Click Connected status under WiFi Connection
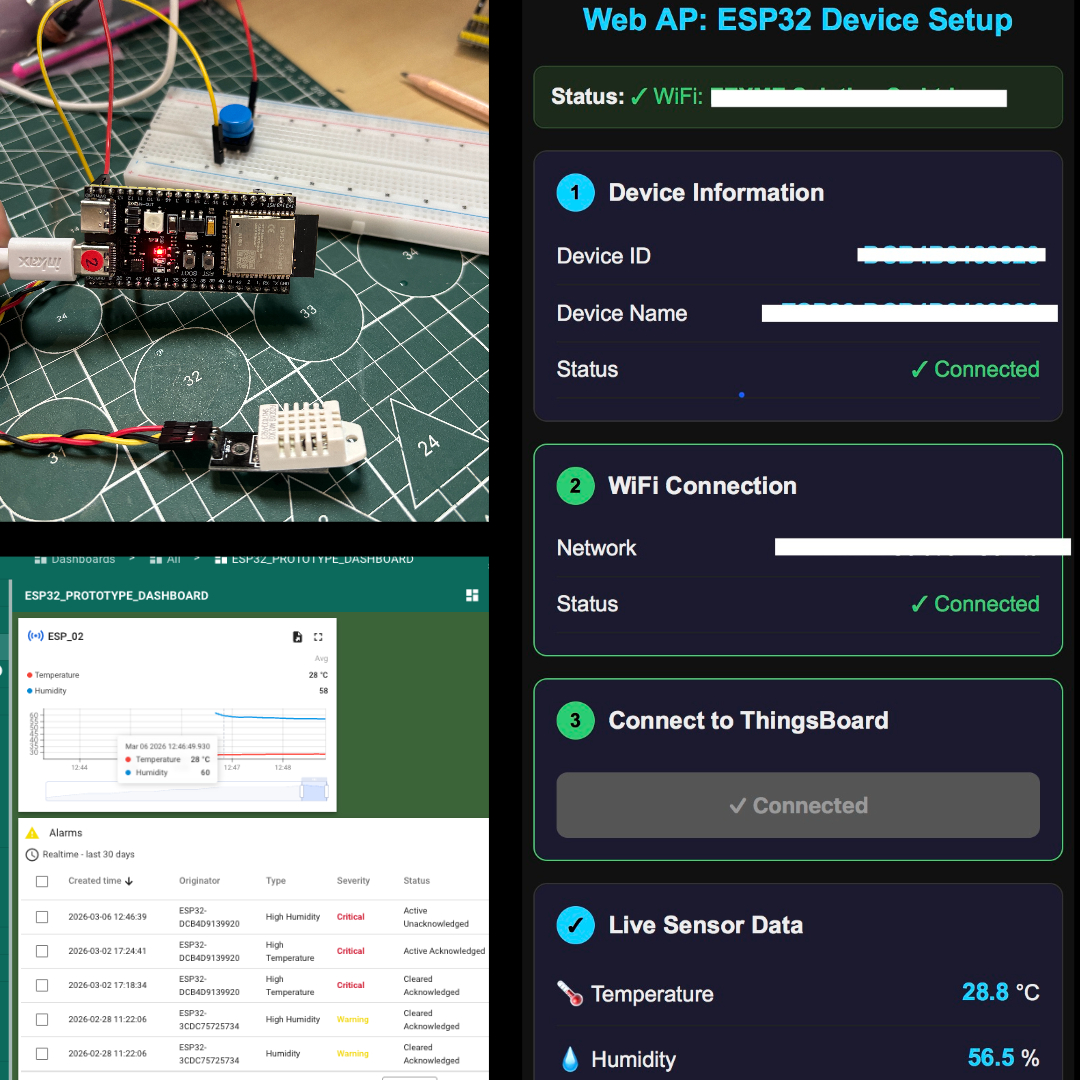 [975, 604]
